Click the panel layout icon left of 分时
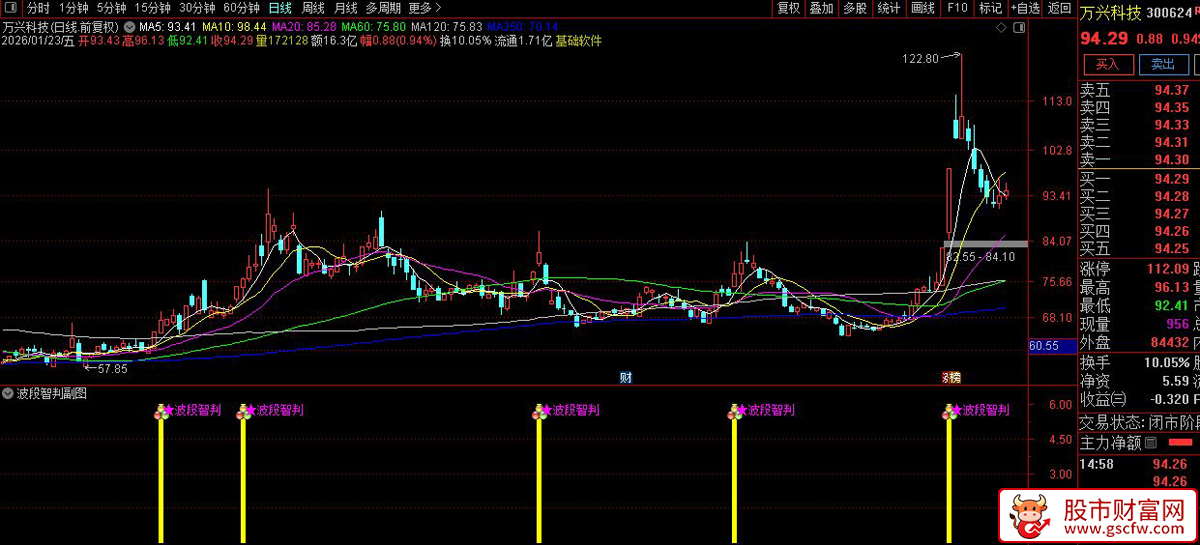 pos(9,8)
